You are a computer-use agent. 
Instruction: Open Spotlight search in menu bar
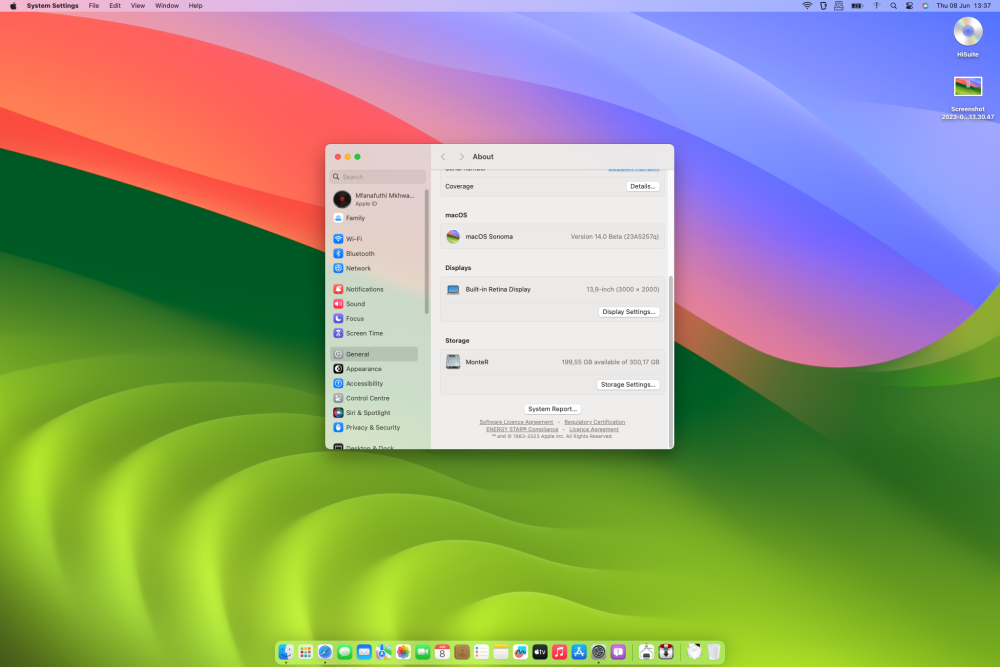point(893,6)
